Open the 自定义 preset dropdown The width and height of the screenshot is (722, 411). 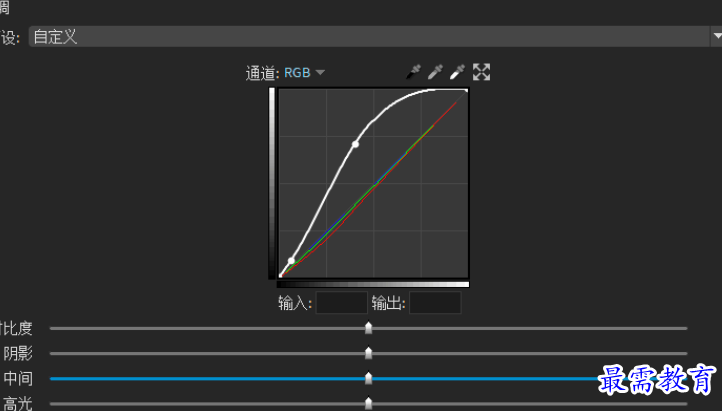click(369, 36)
